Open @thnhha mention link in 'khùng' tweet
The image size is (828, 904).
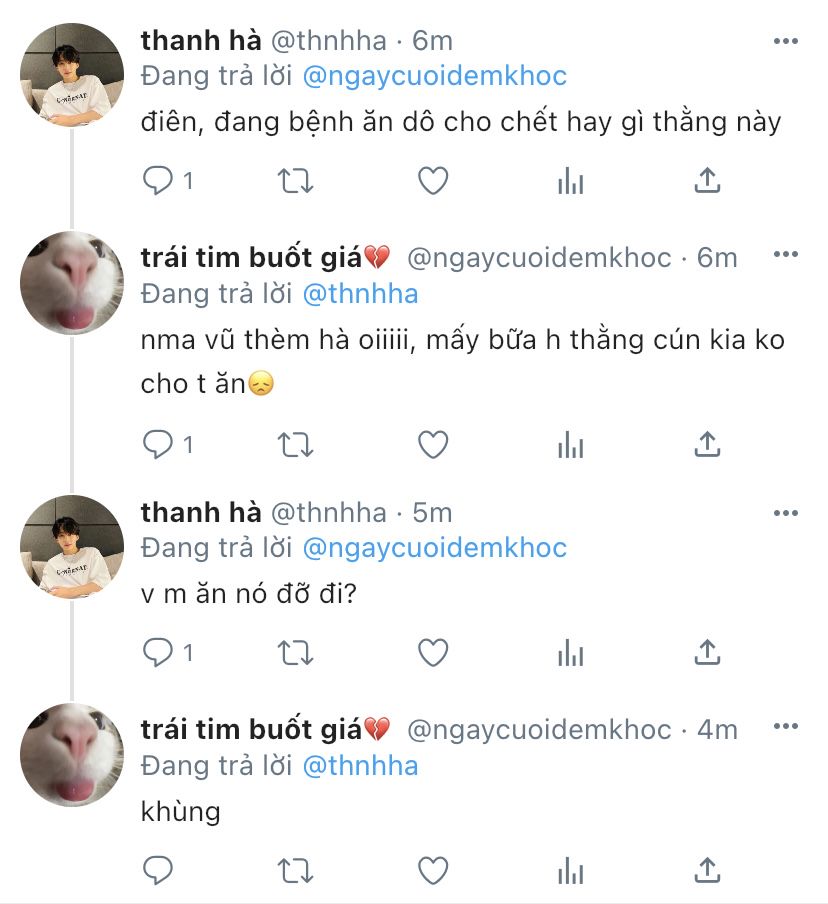coord(360,766)
